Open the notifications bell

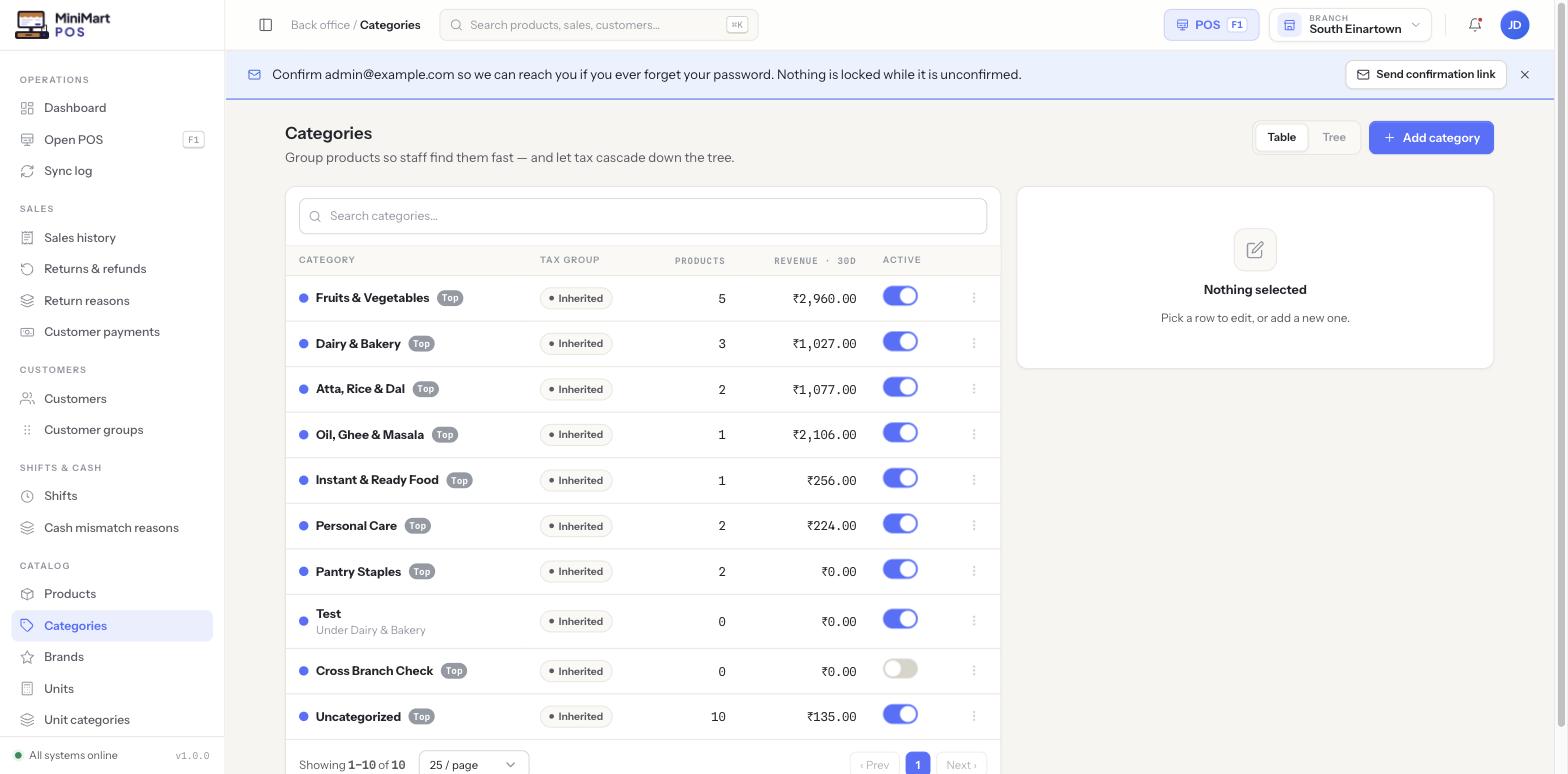click(1475, 25)
